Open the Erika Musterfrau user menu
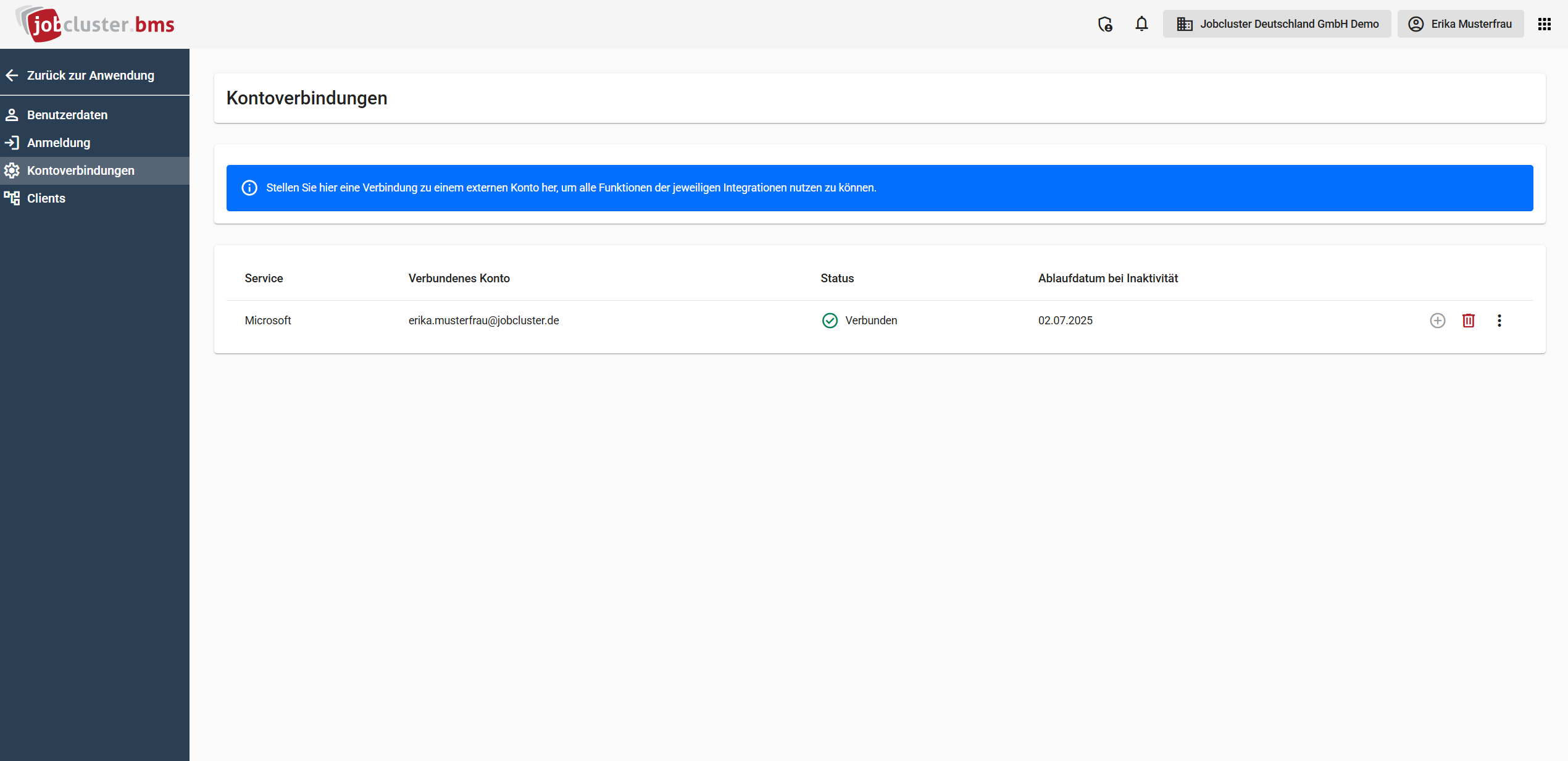This screenshot has width=1568, height=761. coord(1460,24)
